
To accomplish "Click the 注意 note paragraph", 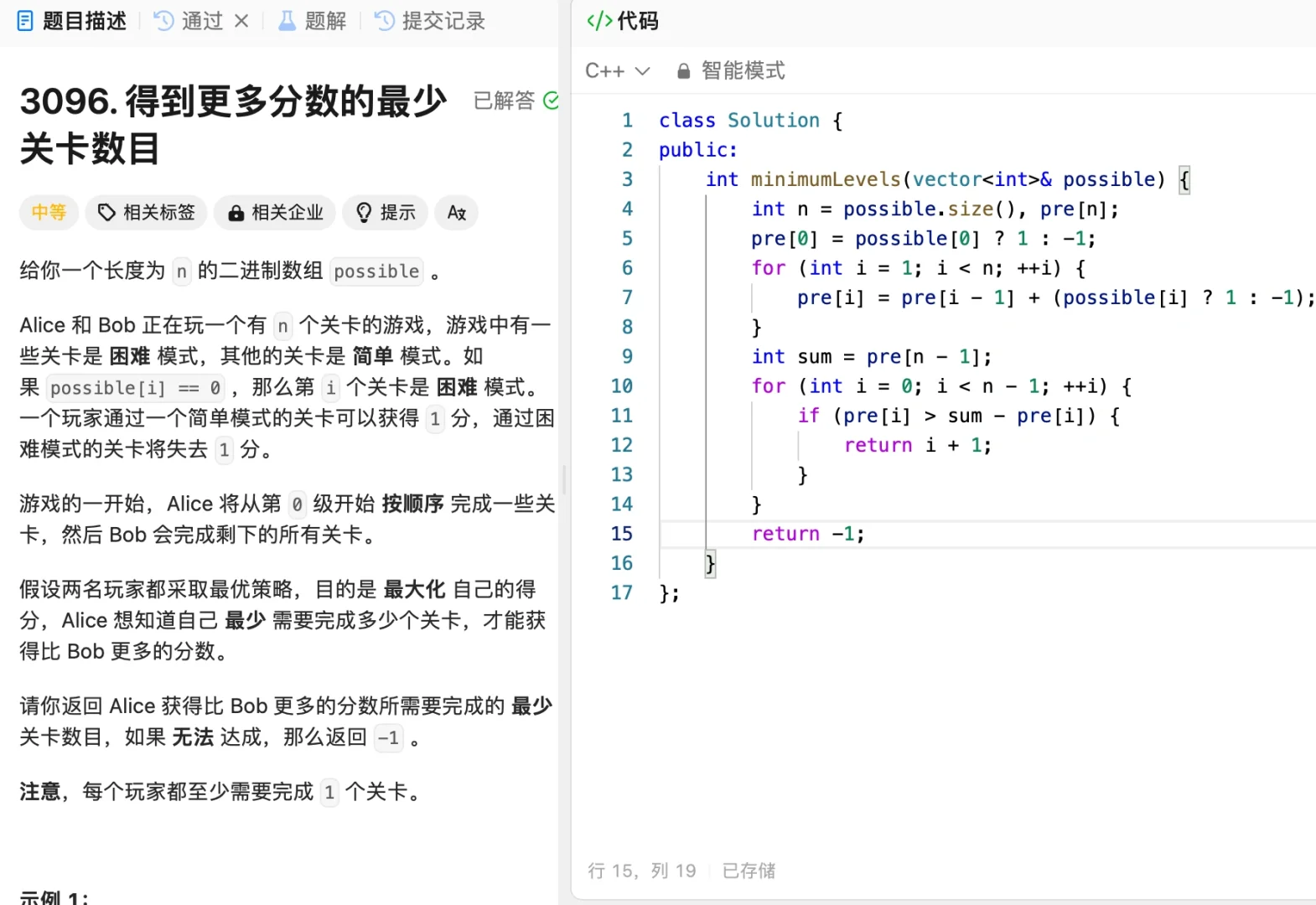I will click(x=220, y=791).
